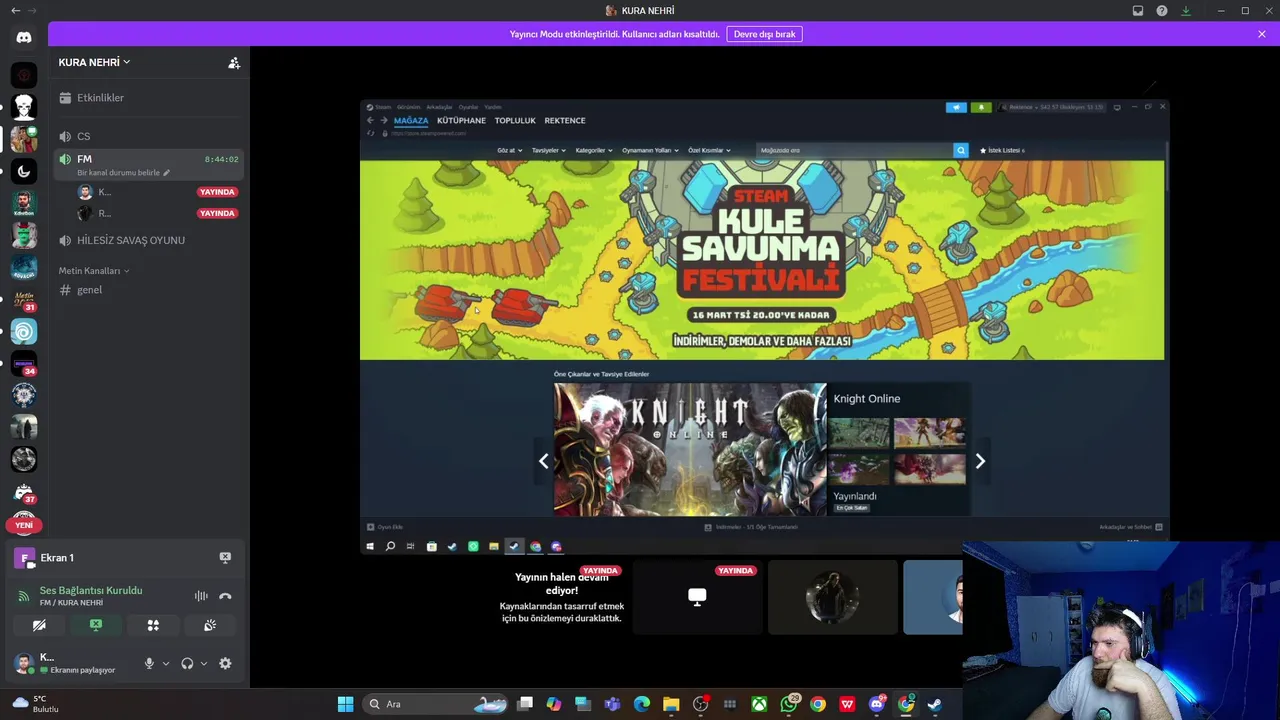Expand Steam 'Özel Kısımlar' dropdown
The height and width of the screenshot is (720, 1280).
tap(709, 150)
